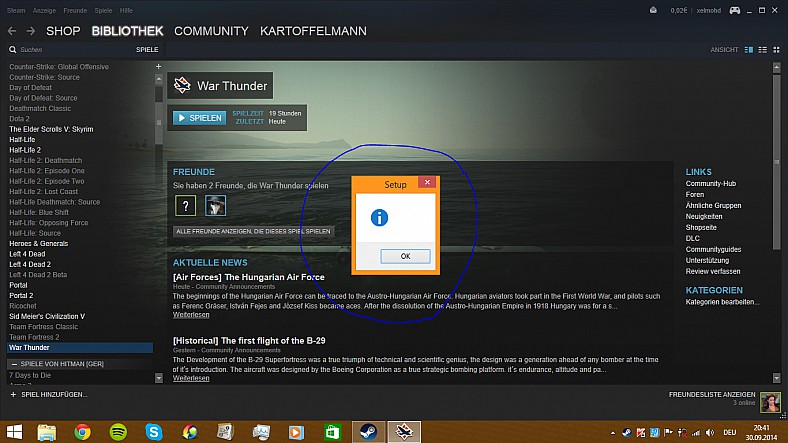Open the Ähnliche Gruppen link
Screen dimensions: 788x443
point(713,205)
